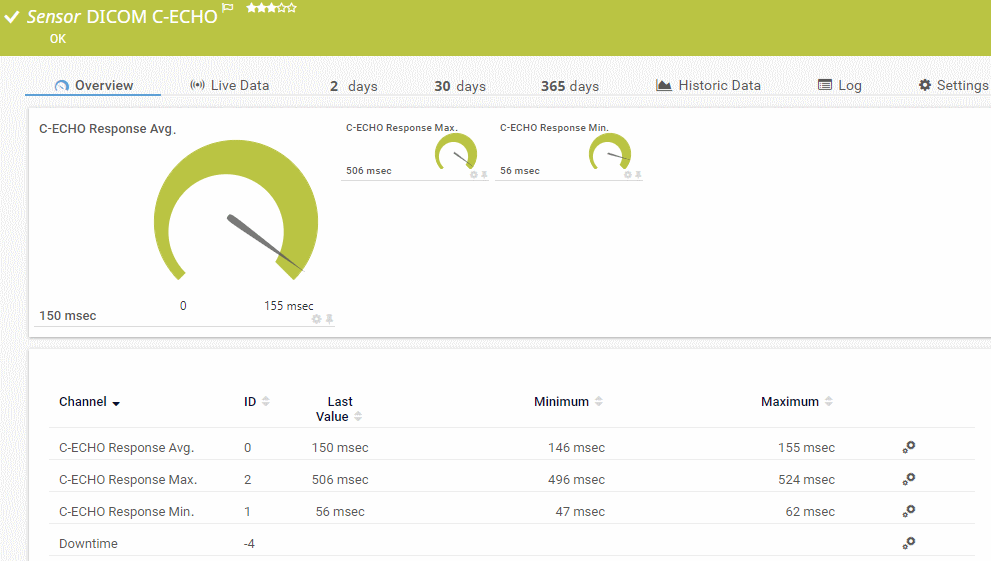The height and width of the screenshot is (561, 991).
Task: Click the Channel column sort arrow
Action: pyautogui.click(x=116, y=403)
